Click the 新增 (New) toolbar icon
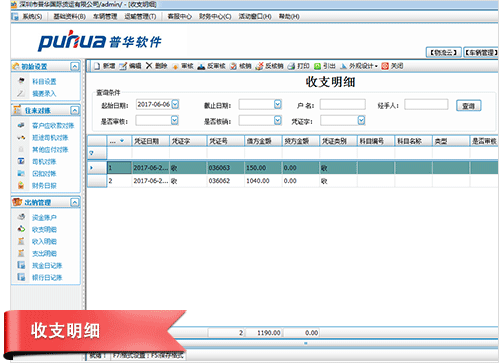This screenshot has height=364, width=499. pyautogui.click(x=97, y=66)
